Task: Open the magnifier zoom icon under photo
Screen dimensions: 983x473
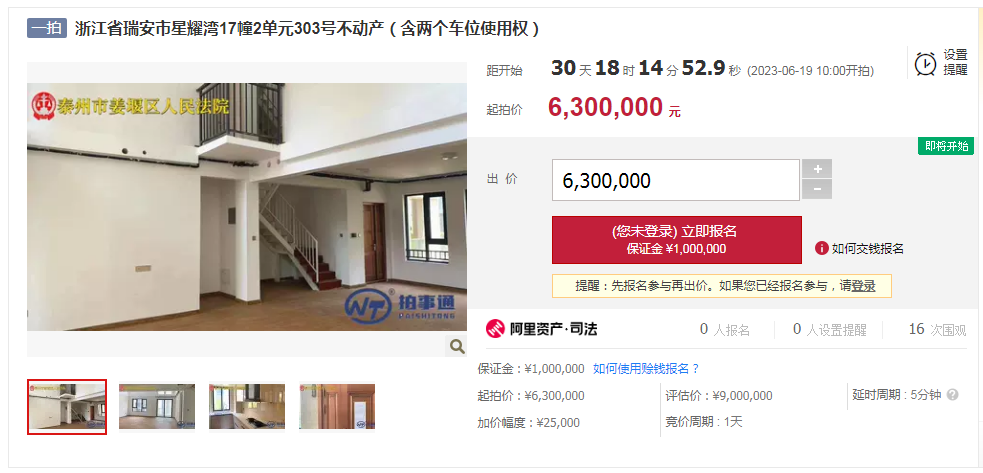Action: tap(457, 346)
